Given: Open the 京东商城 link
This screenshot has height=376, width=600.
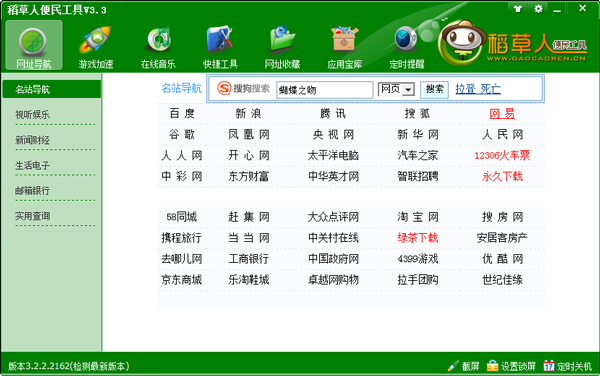Looking at the screenshot, I should coord(182,280).
